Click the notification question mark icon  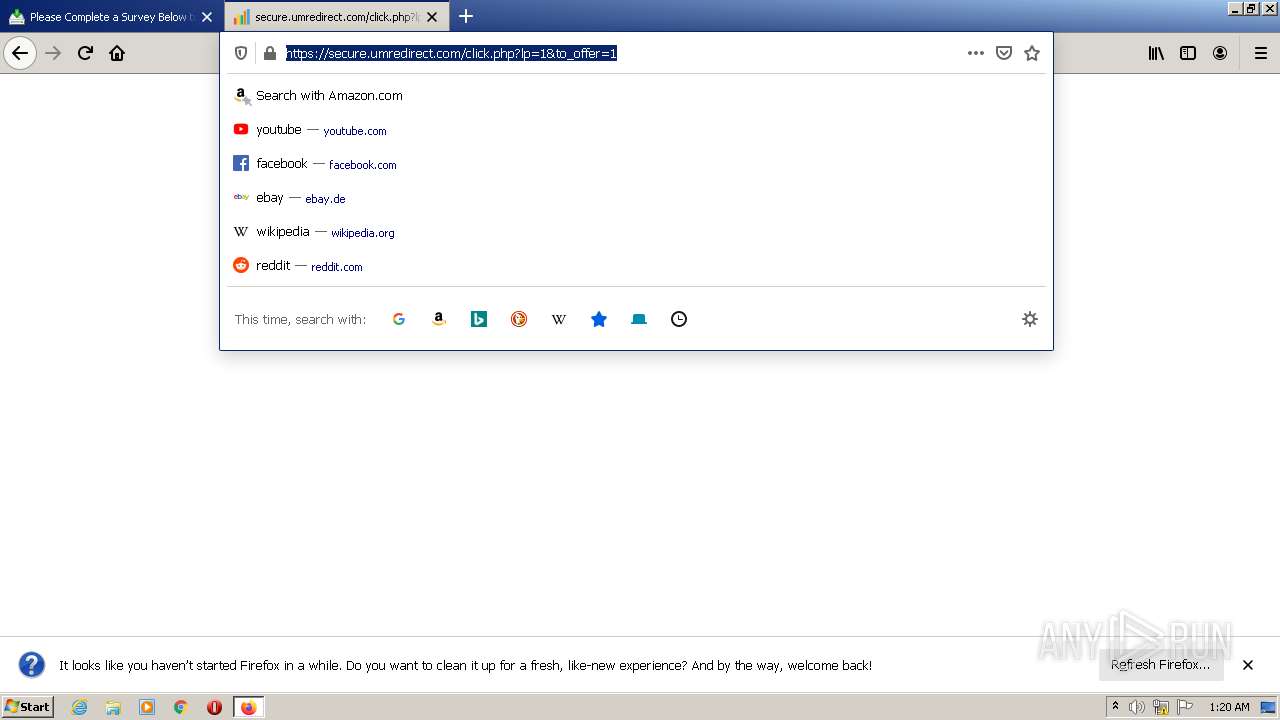[x=32, y=664]
